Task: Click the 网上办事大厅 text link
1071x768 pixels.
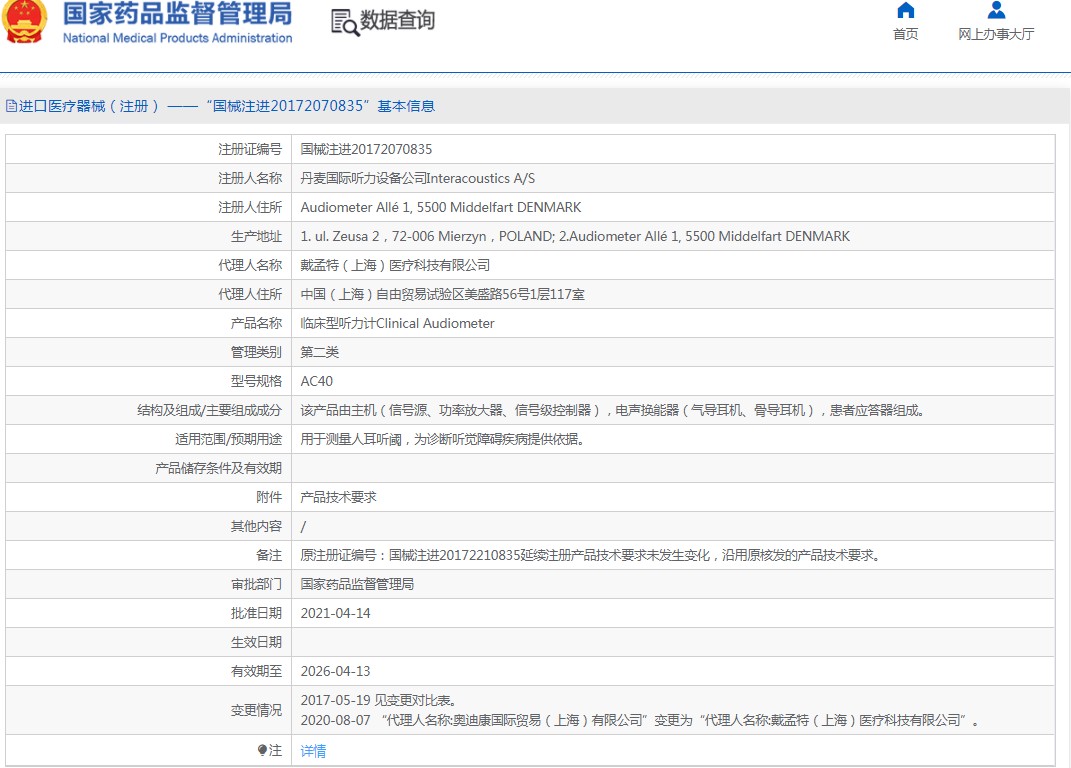Action: point(996,34)
